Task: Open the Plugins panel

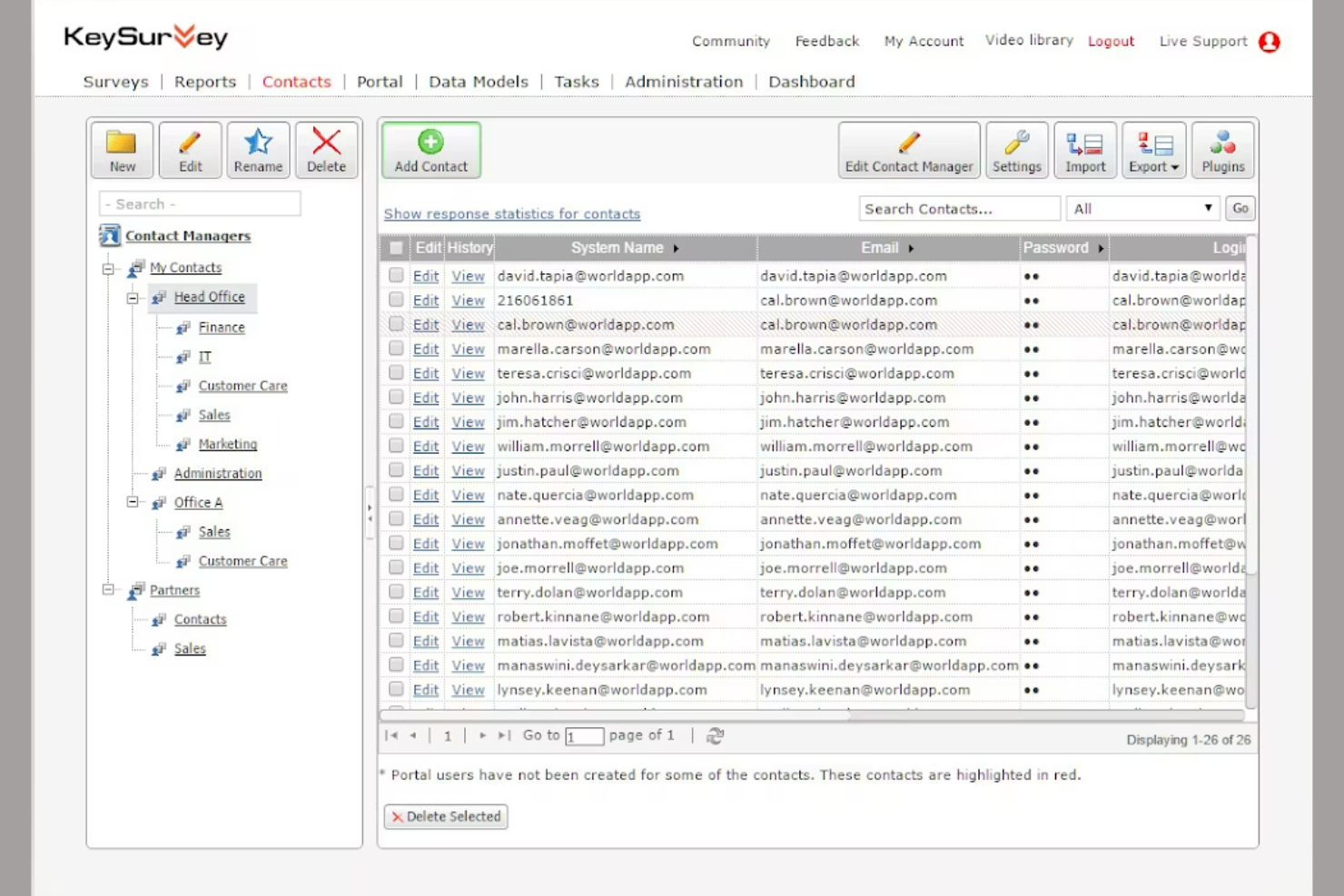Action: click(1222, 150)
